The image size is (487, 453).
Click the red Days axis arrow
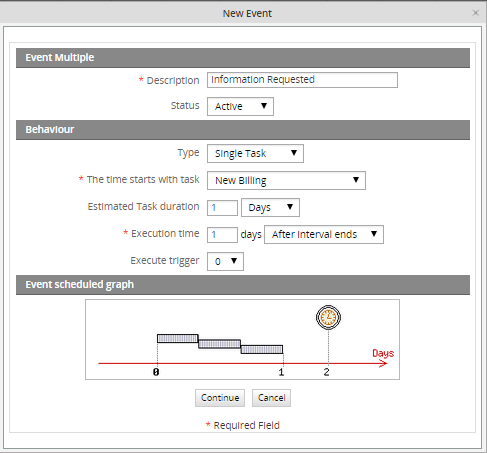coord(243,363)
